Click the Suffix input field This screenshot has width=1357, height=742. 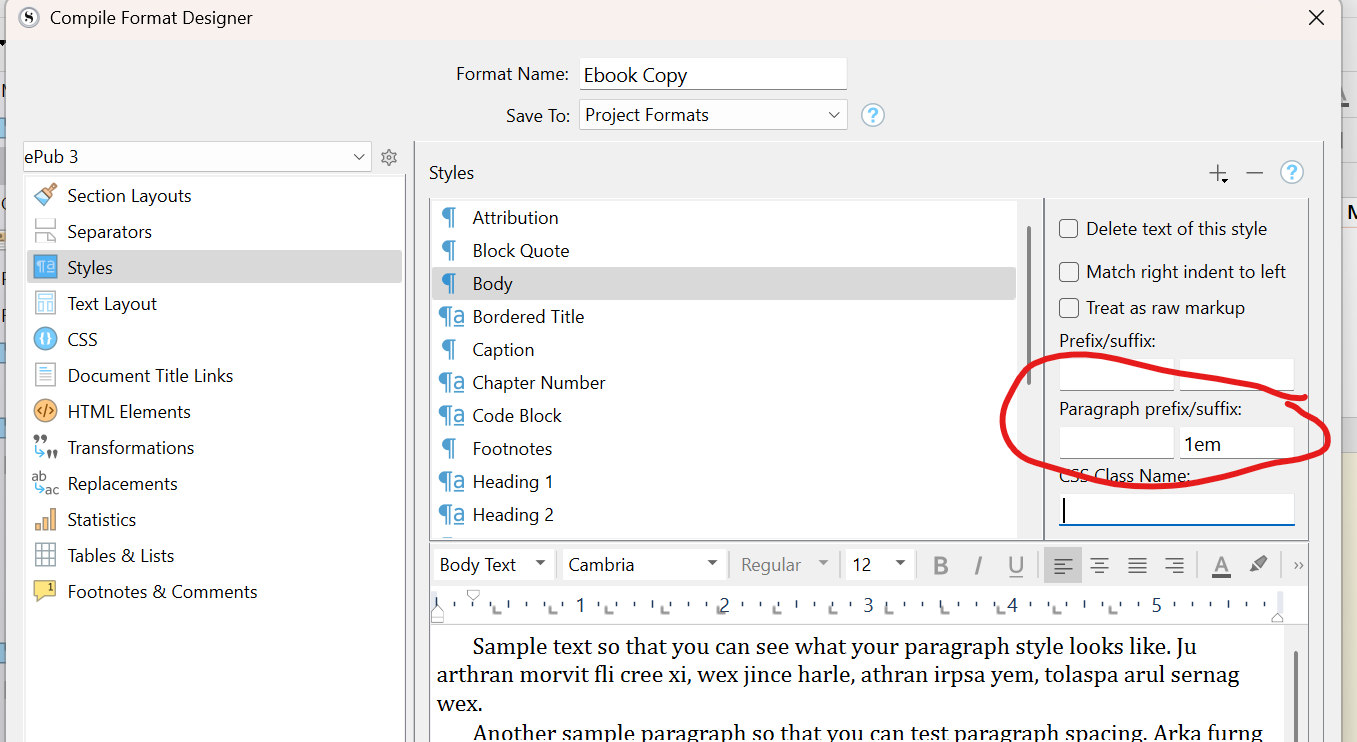[1237, 375]
